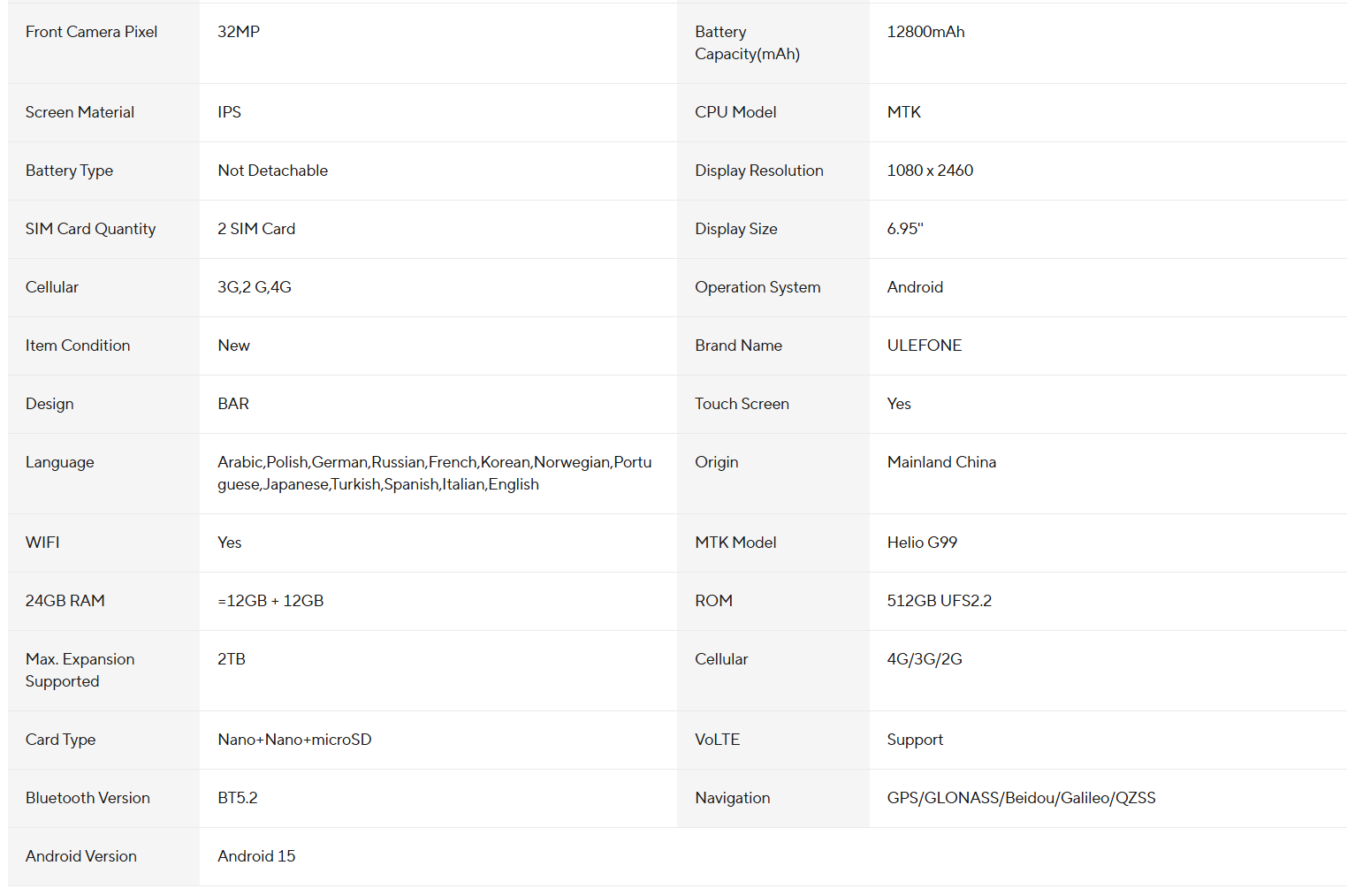Image resolution: width=1355 pixels, height=896 pixels.
Task: Click the Mainland China origin value
Action: pyautogui.click(x=941, y=462)
